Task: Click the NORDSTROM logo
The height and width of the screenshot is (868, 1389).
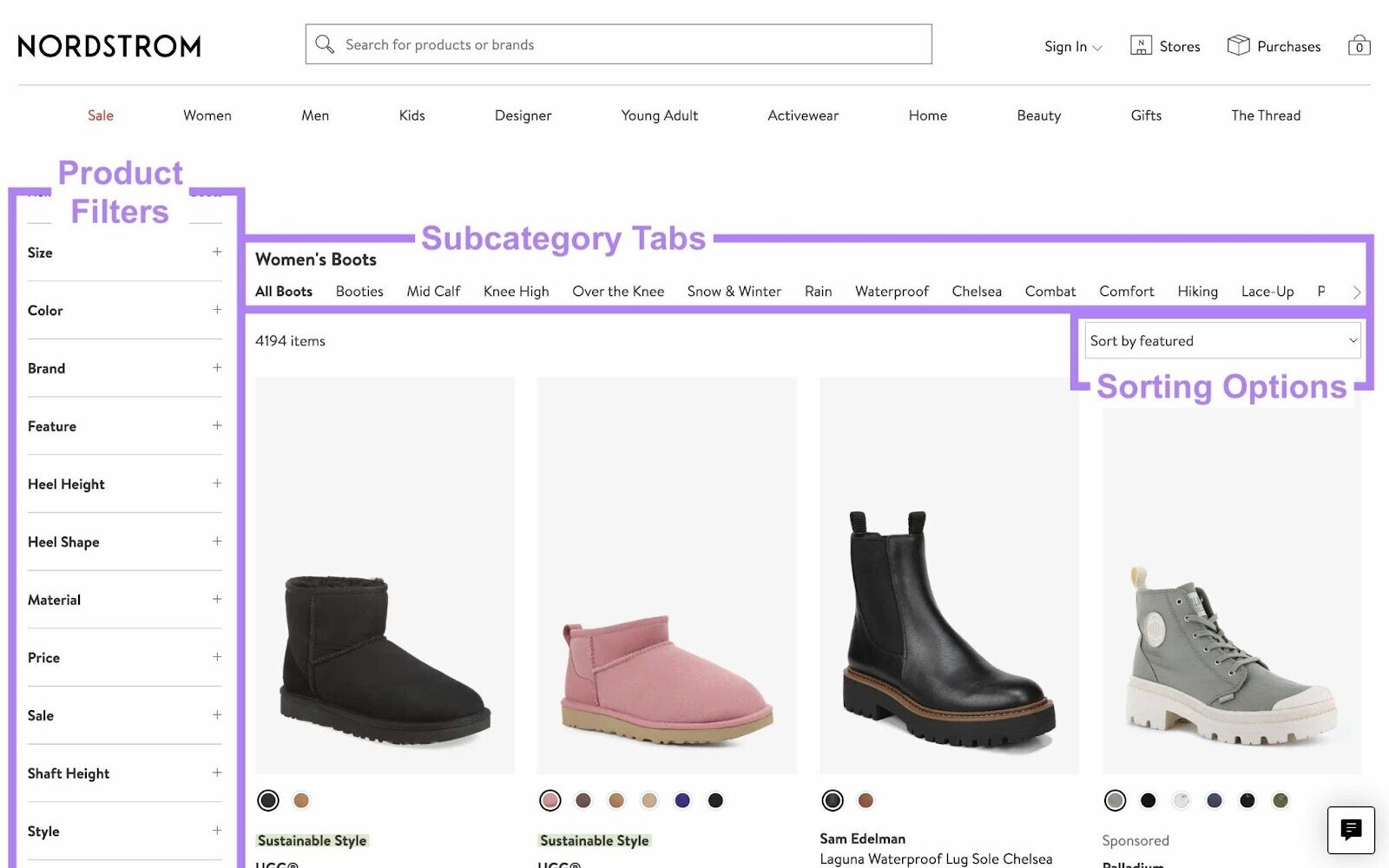Action: point(108,46)
